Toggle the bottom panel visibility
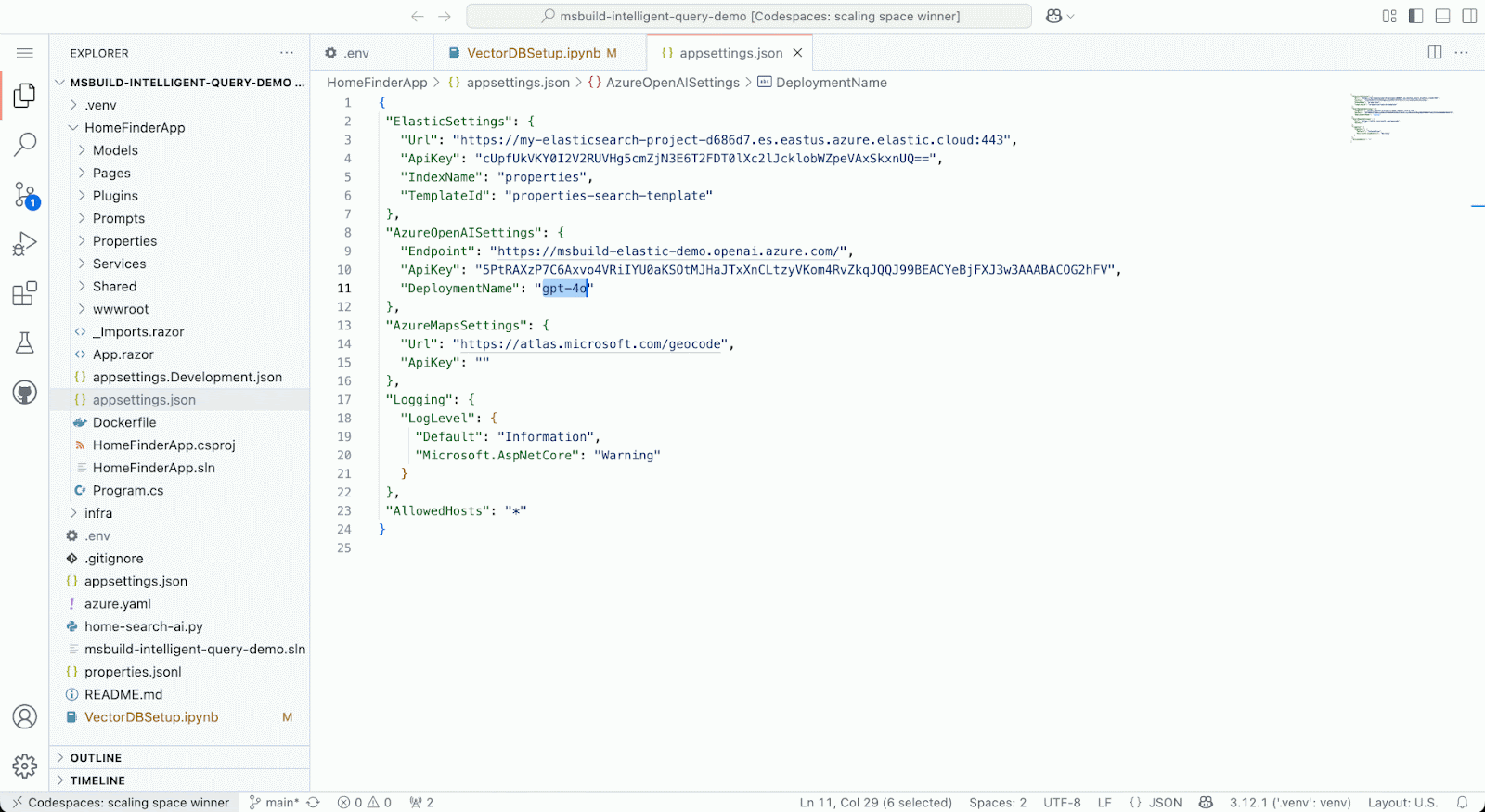This screenshot has width=1485, height=812. coord(1442,16)
